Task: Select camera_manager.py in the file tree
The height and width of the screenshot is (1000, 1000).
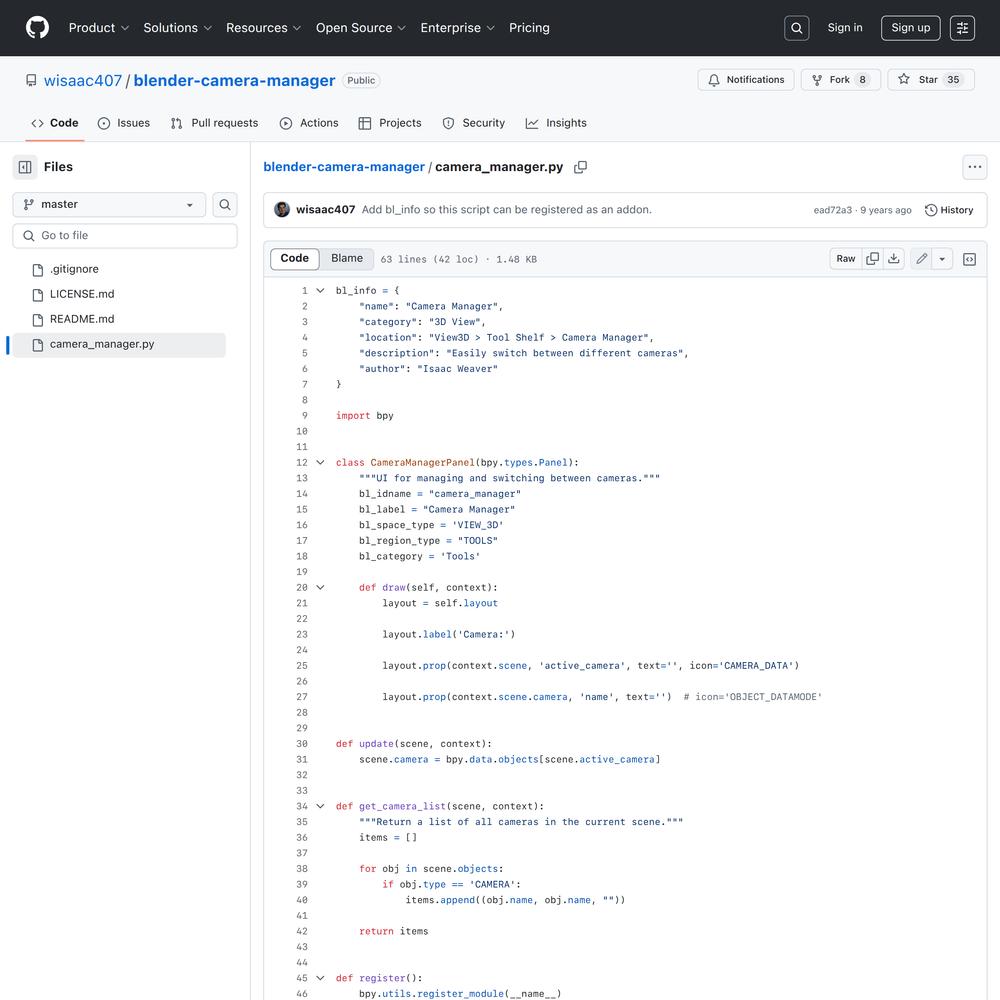Action: [119, 344]
